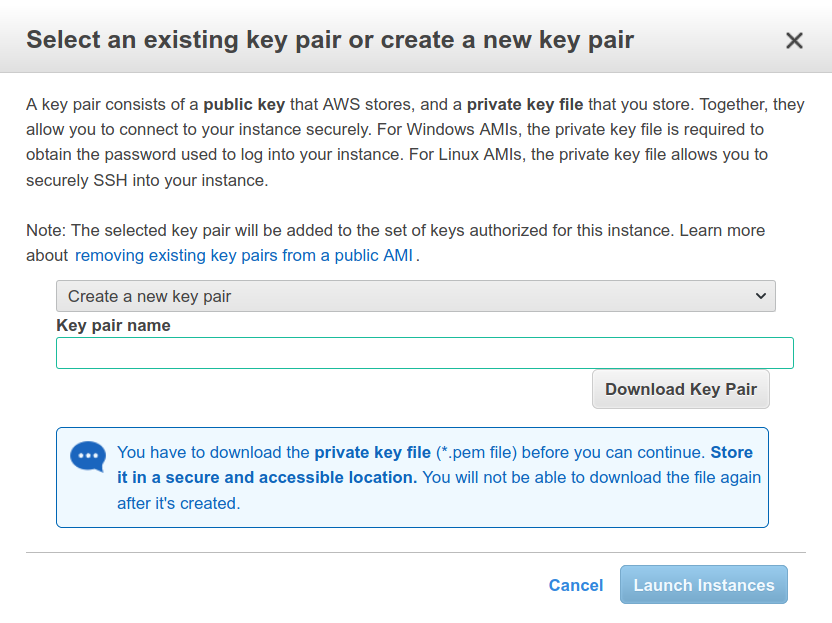832x623 pixels.
Task: Click the blue speech bubble info icon
Action: [87, 457]
